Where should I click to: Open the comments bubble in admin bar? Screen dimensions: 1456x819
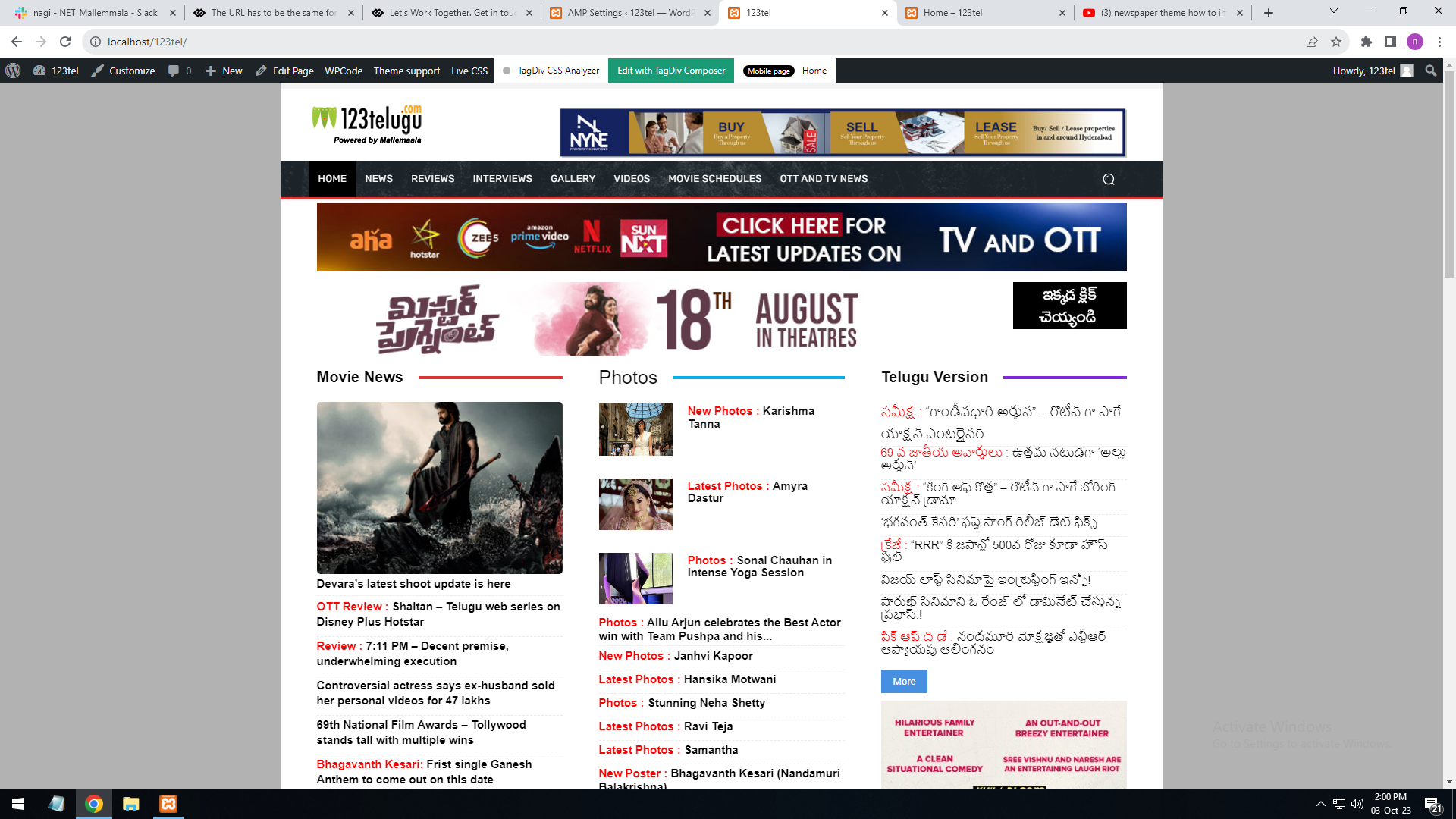180,71
